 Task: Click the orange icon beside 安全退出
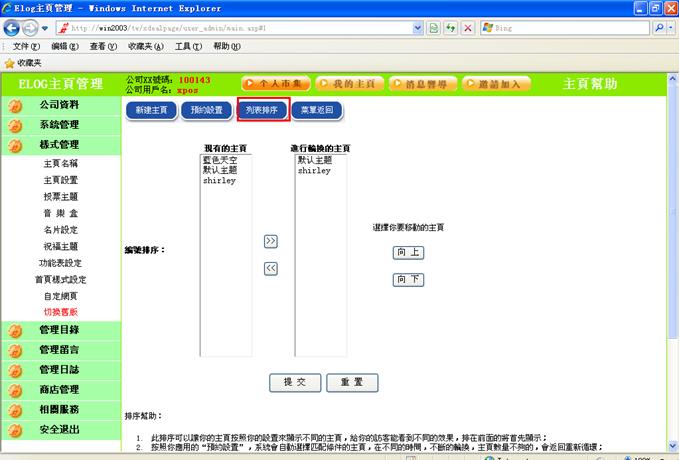coord(15,430)
